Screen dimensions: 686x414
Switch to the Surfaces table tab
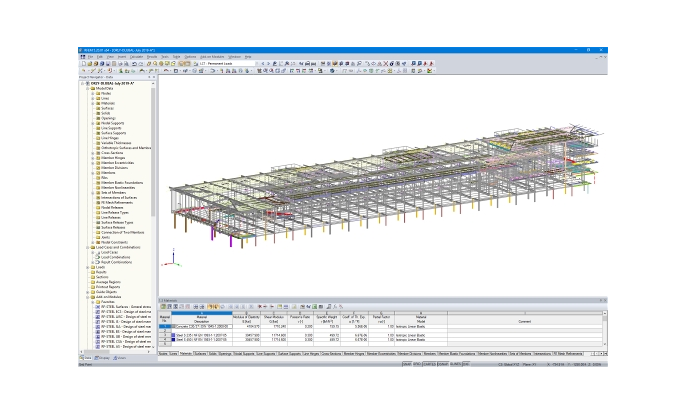click(x=200, y=354)
